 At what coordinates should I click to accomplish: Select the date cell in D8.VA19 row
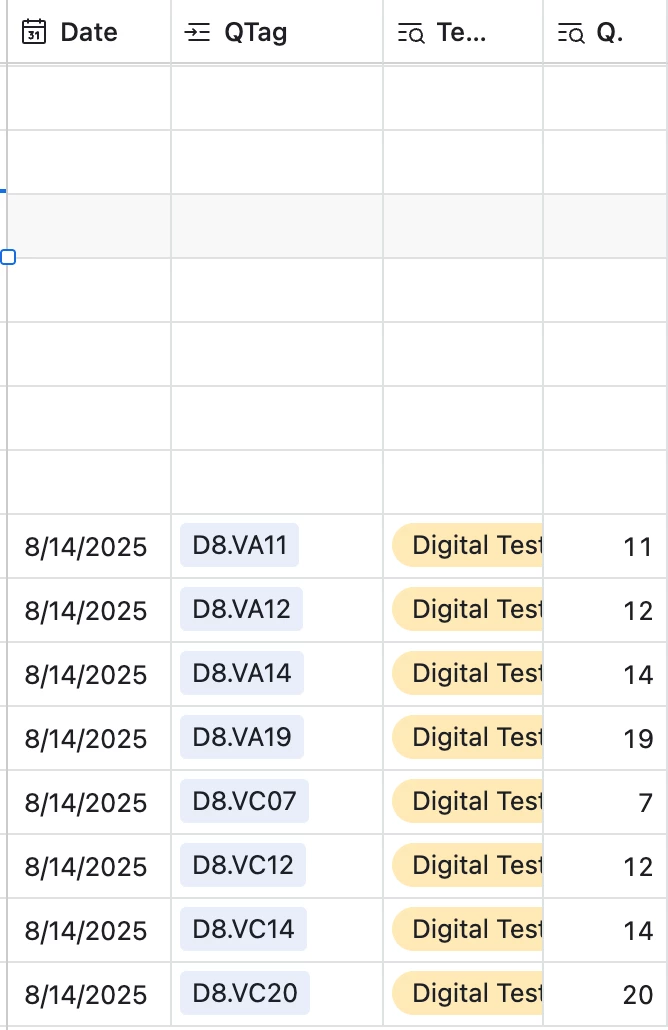click(89, 738)
